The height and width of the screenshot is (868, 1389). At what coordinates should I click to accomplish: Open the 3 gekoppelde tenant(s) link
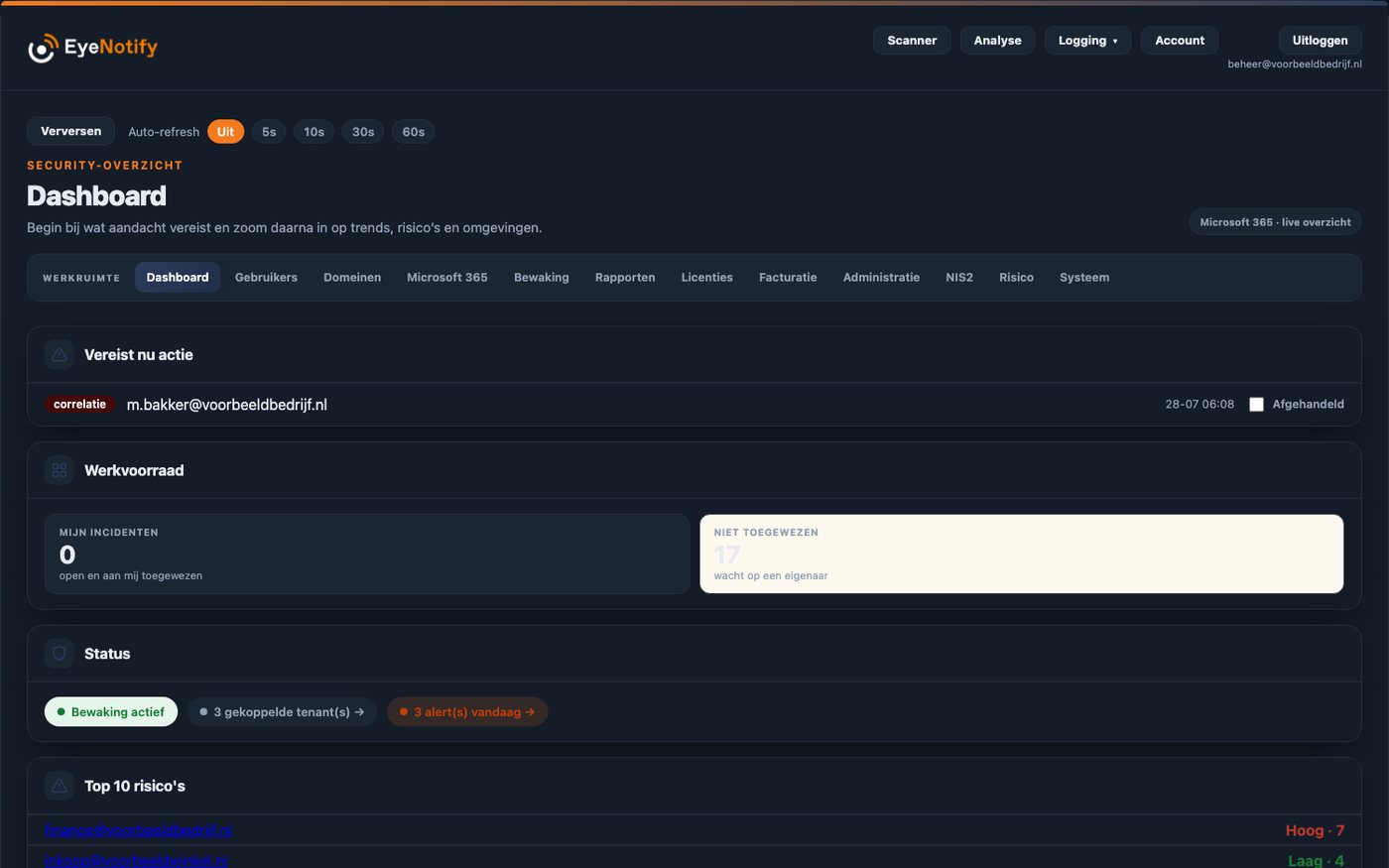point(282,712)
